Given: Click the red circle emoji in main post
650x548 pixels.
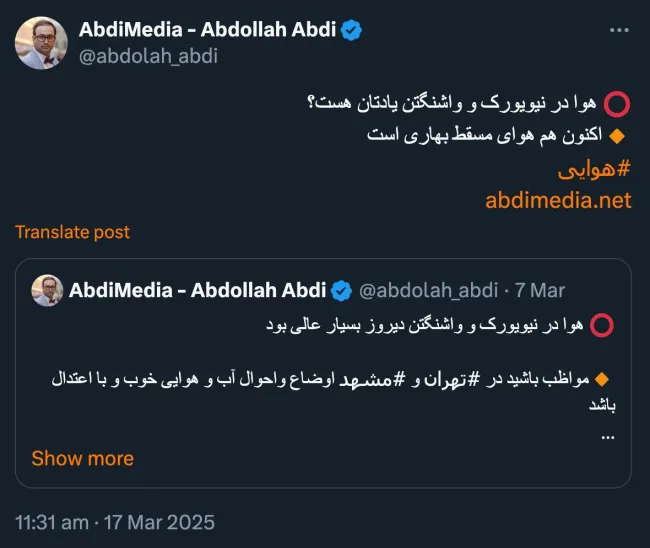Looking at the screenshot, I should click(617, 104).
